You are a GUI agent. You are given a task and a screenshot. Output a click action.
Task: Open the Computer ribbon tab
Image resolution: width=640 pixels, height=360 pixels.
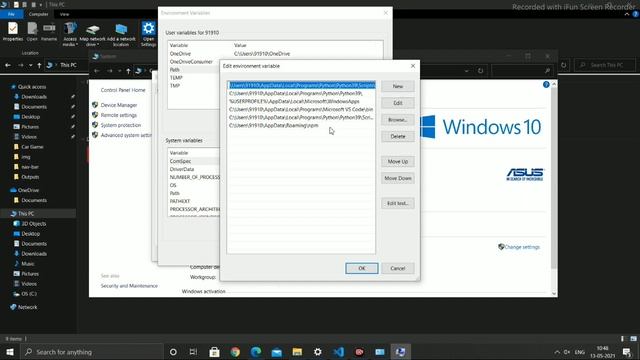38,14
